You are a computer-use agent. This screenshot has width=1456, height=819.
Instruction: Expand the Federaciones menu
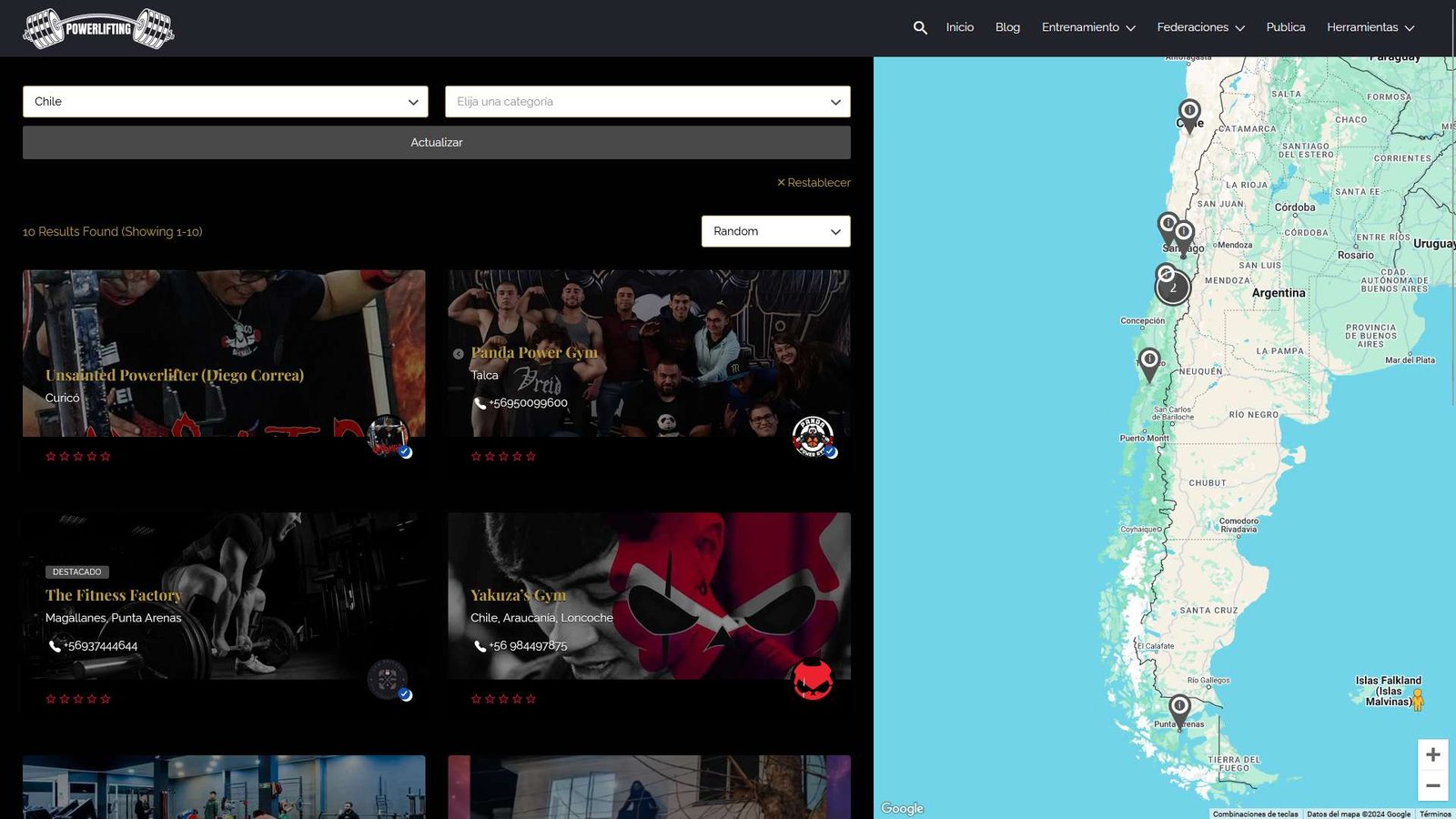1200,27
